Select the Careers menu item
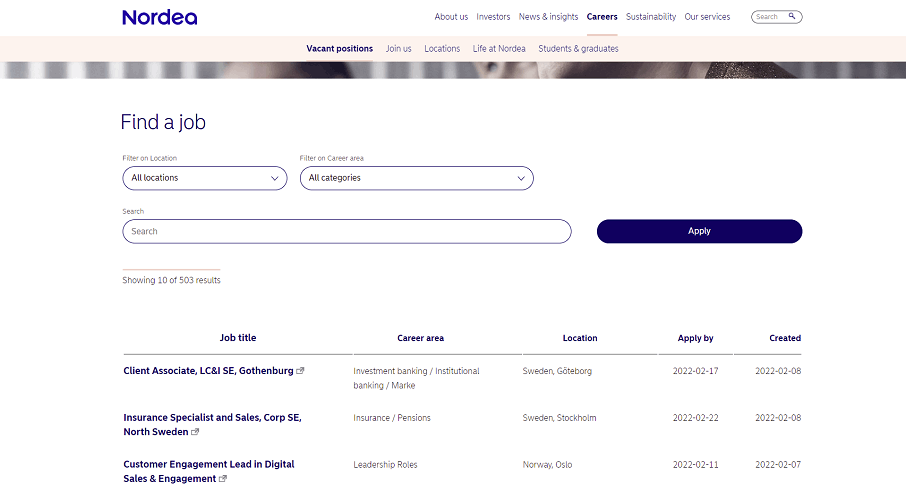This screenshot has width=906, height=500. tap(602, 17)
